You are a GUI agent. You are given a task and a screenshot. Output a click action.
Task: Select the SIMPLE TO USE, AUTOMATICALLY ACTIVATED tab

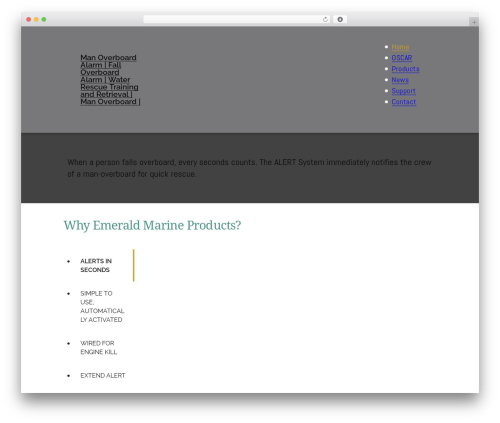click(x=102, y=306)
